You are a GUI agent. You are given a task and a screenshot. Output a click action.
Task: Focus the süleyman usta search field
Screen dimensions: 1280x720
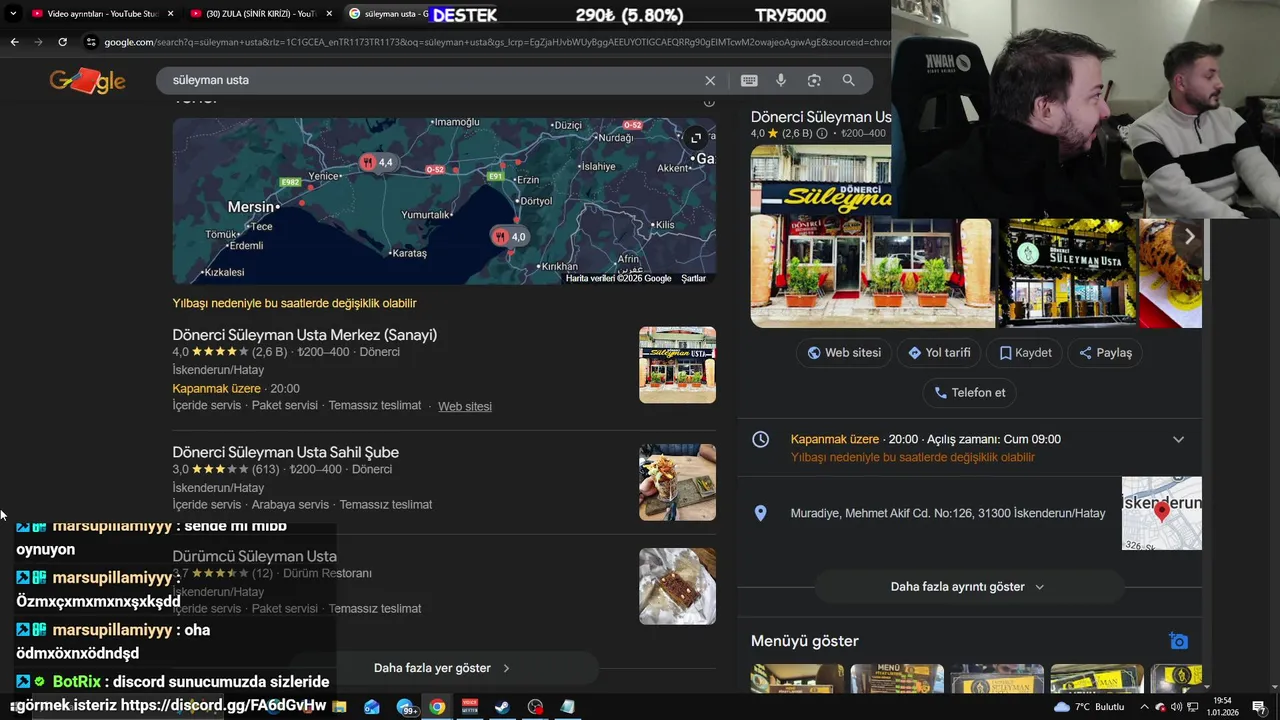coord(430,80)
